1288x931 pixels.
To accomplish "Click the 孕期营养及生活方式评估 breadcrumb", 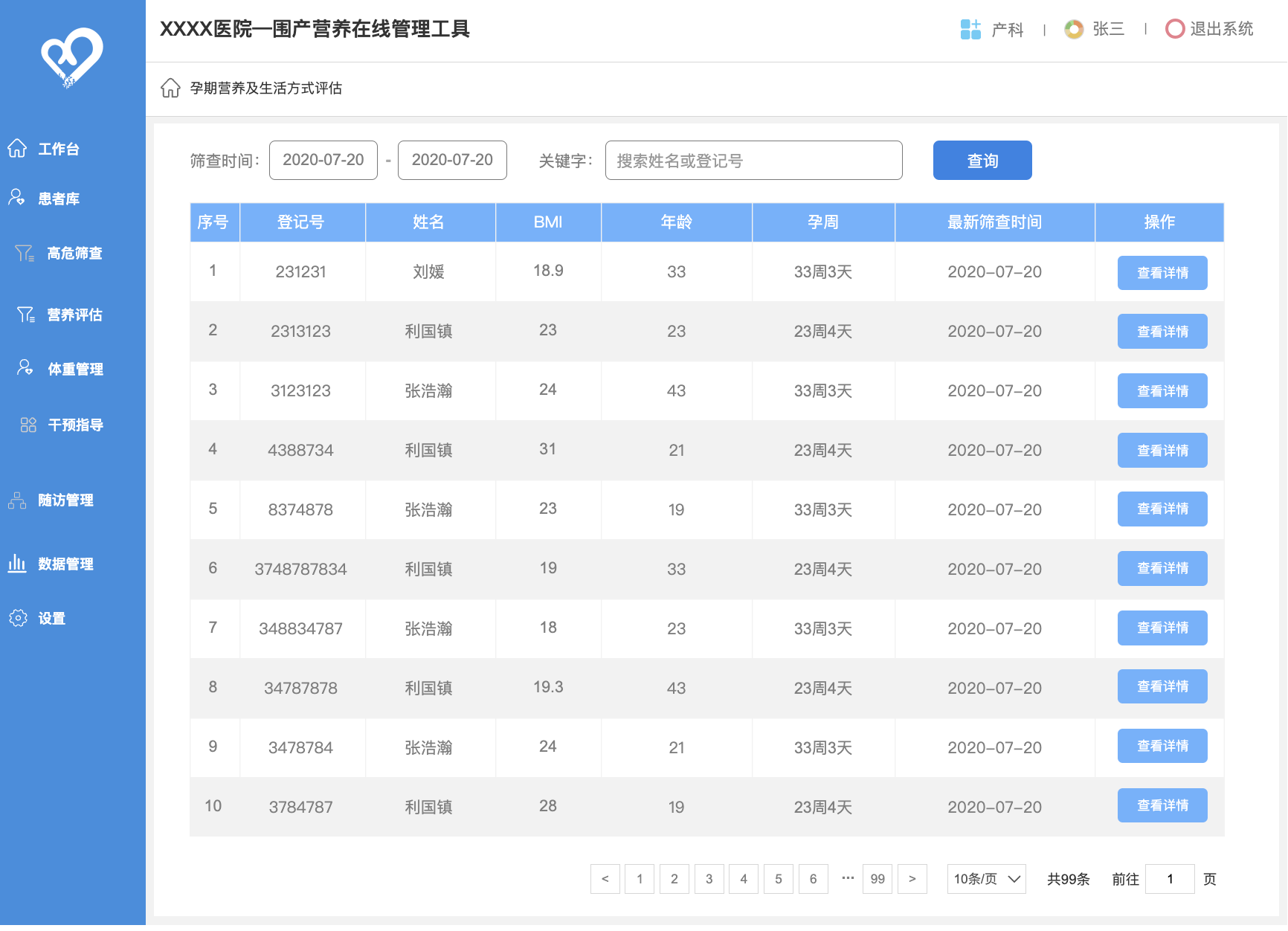I will (266, 88).
